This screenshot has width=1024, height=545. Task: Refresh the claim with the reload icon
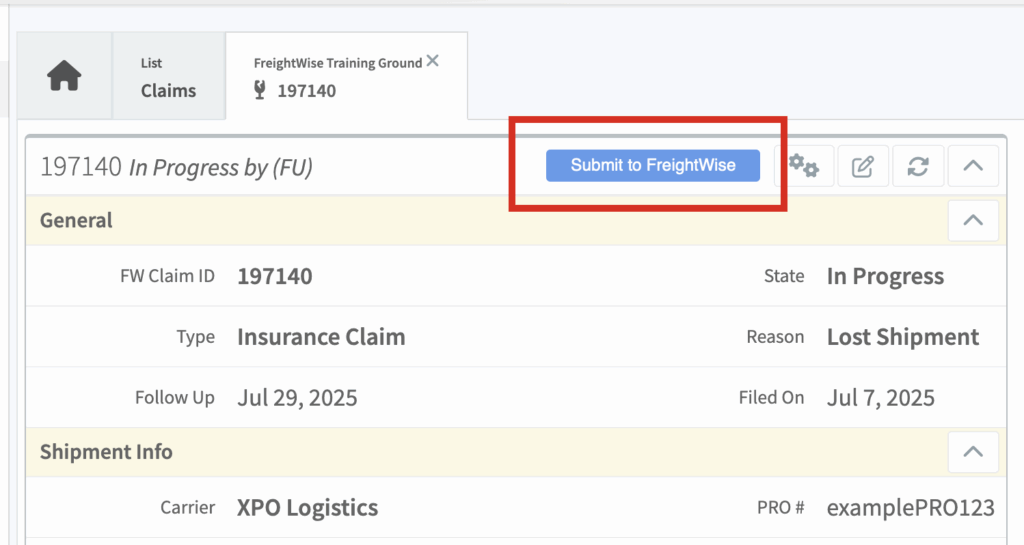click(x=918, y=167)
